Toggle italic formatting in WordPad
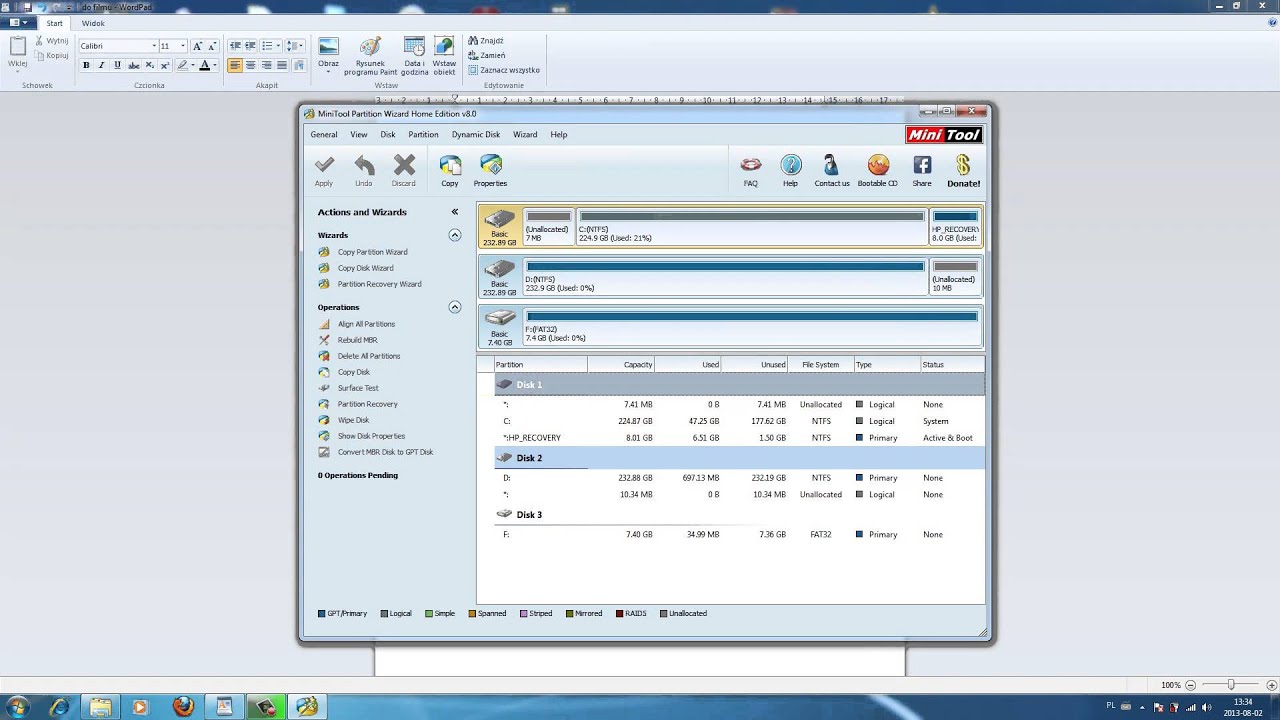 pos(101,65)
